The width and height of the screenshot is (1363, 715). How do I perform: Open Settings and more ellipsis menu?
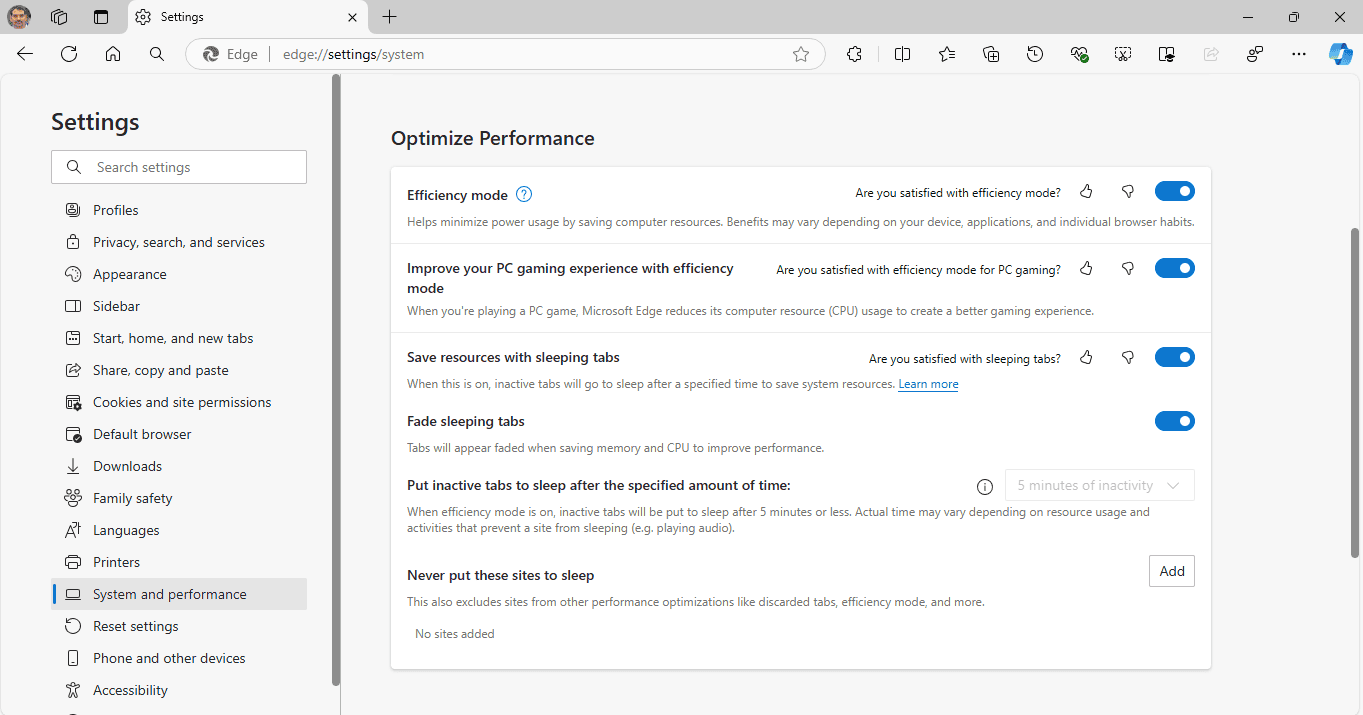[x=1299, y=54]
